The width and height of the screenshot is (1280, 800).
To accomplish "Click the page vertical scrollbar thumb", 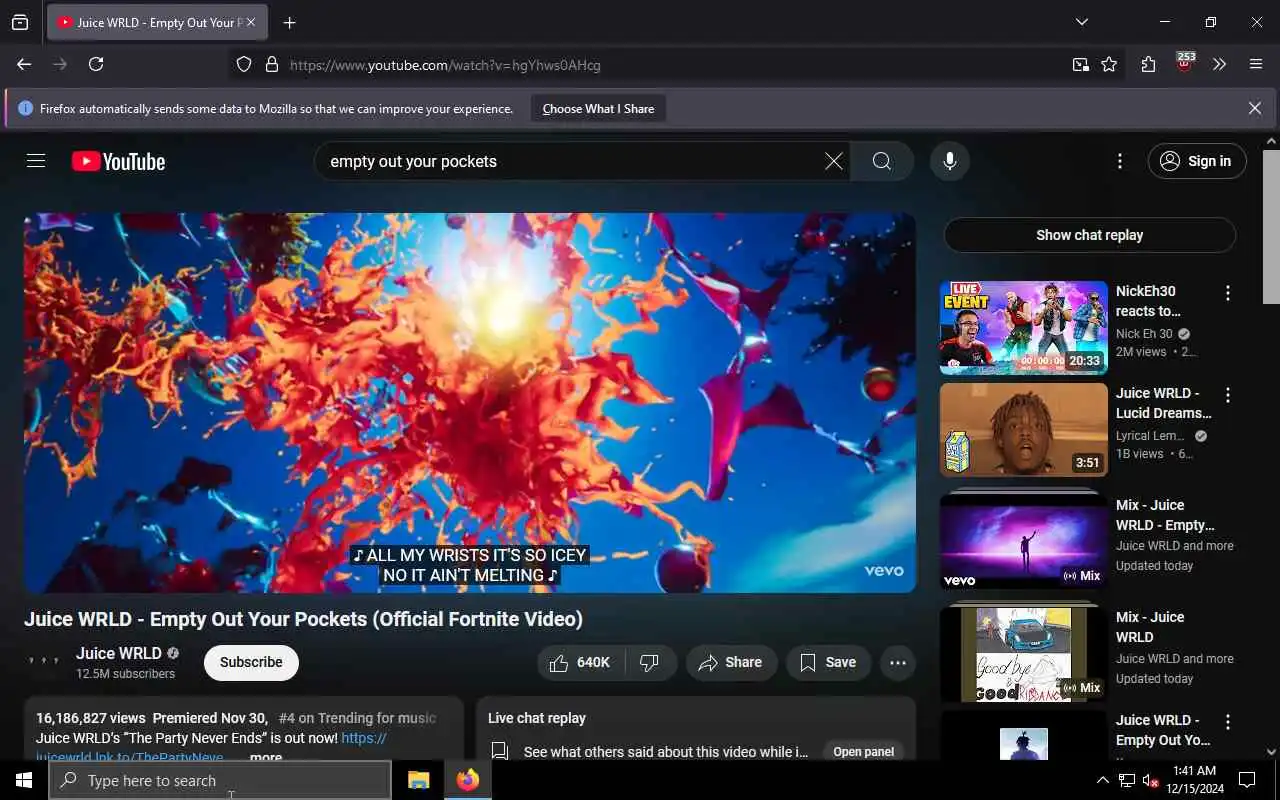I will [x=1271, y=226].
